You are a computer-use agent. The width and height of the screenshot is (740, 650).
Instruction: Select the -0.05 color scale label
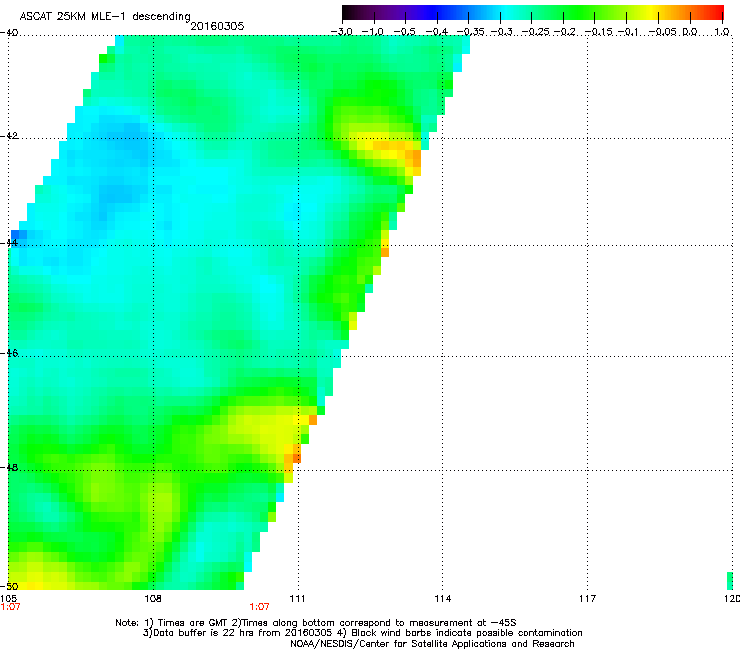tap(663, 32)
